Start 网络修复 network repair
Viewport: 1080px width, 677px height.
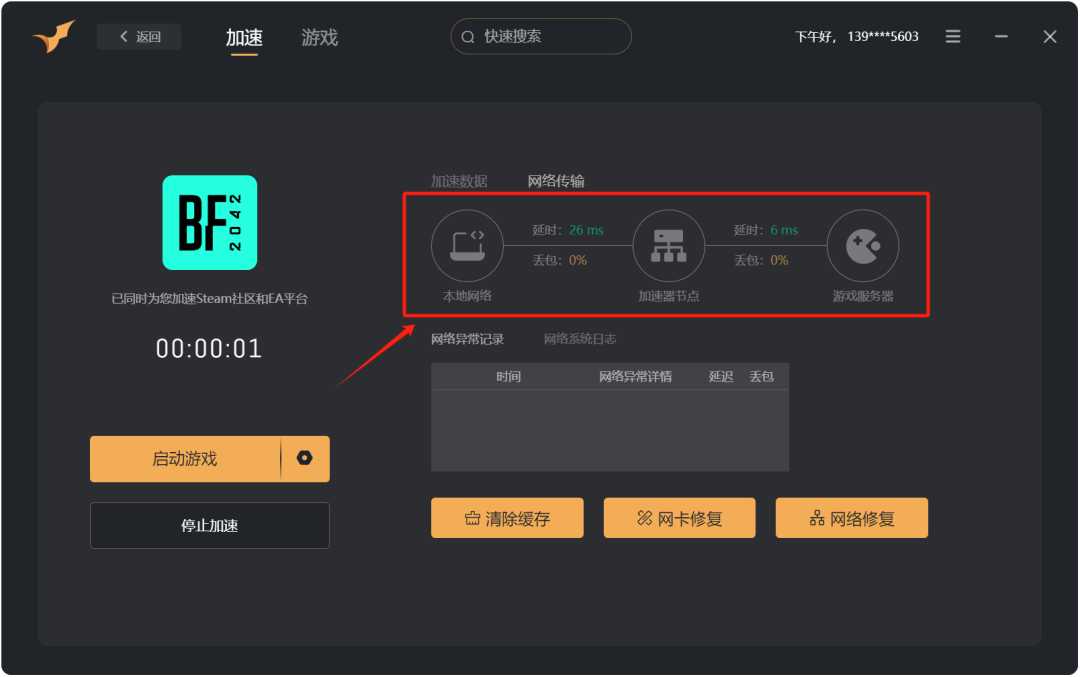coord(852,518)
